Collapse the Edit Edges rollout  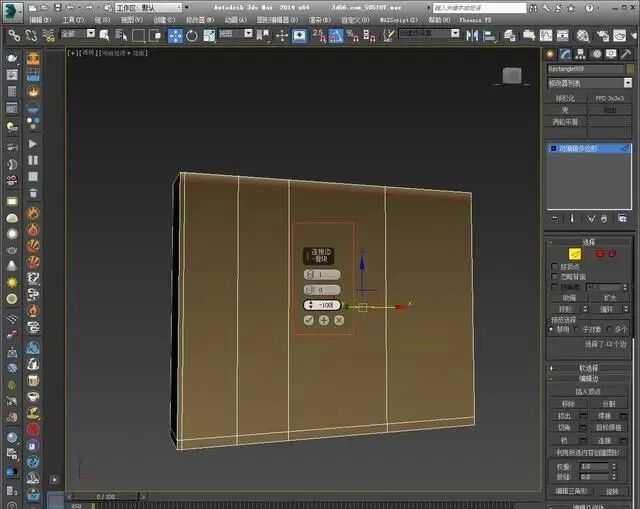588,379
